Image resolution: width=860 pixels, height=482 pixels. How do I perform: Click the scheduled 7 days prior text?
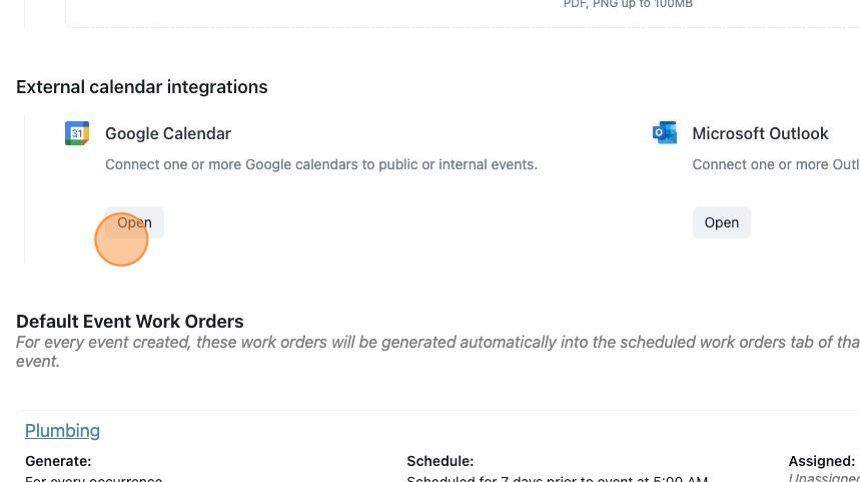click(557, 478)
